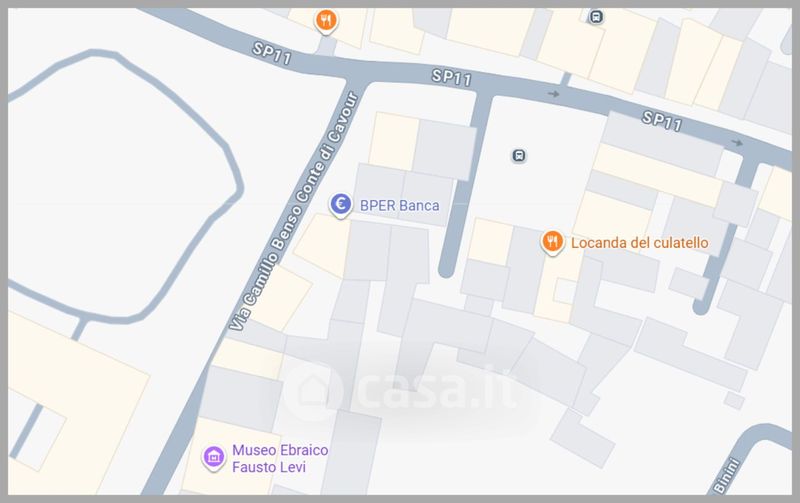The height and width of the screenshot is (503, 800).
Task: Select the bus stop icon along SP11
Action: [596, 17]
